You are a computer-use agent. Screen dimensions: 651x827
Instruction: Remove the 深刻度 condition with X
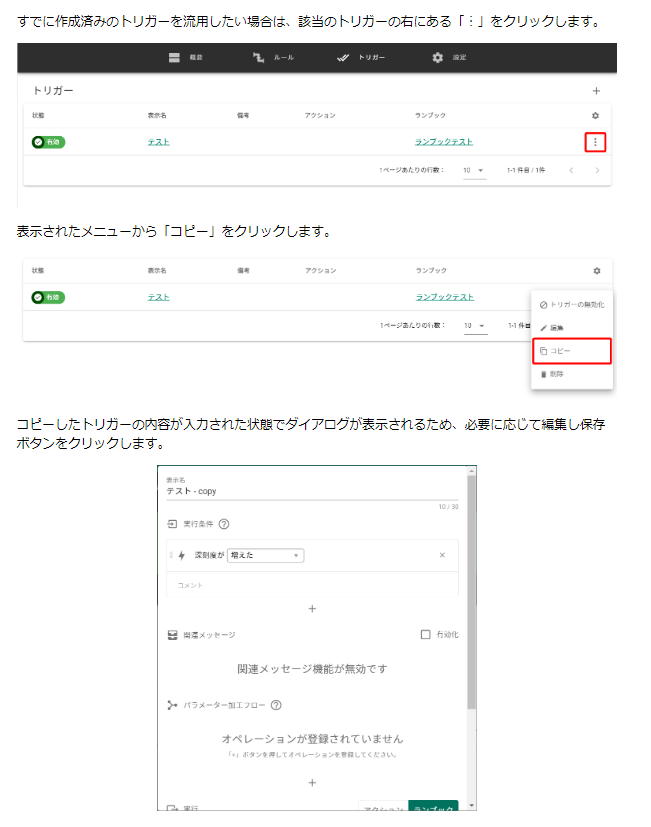[442, 555]
